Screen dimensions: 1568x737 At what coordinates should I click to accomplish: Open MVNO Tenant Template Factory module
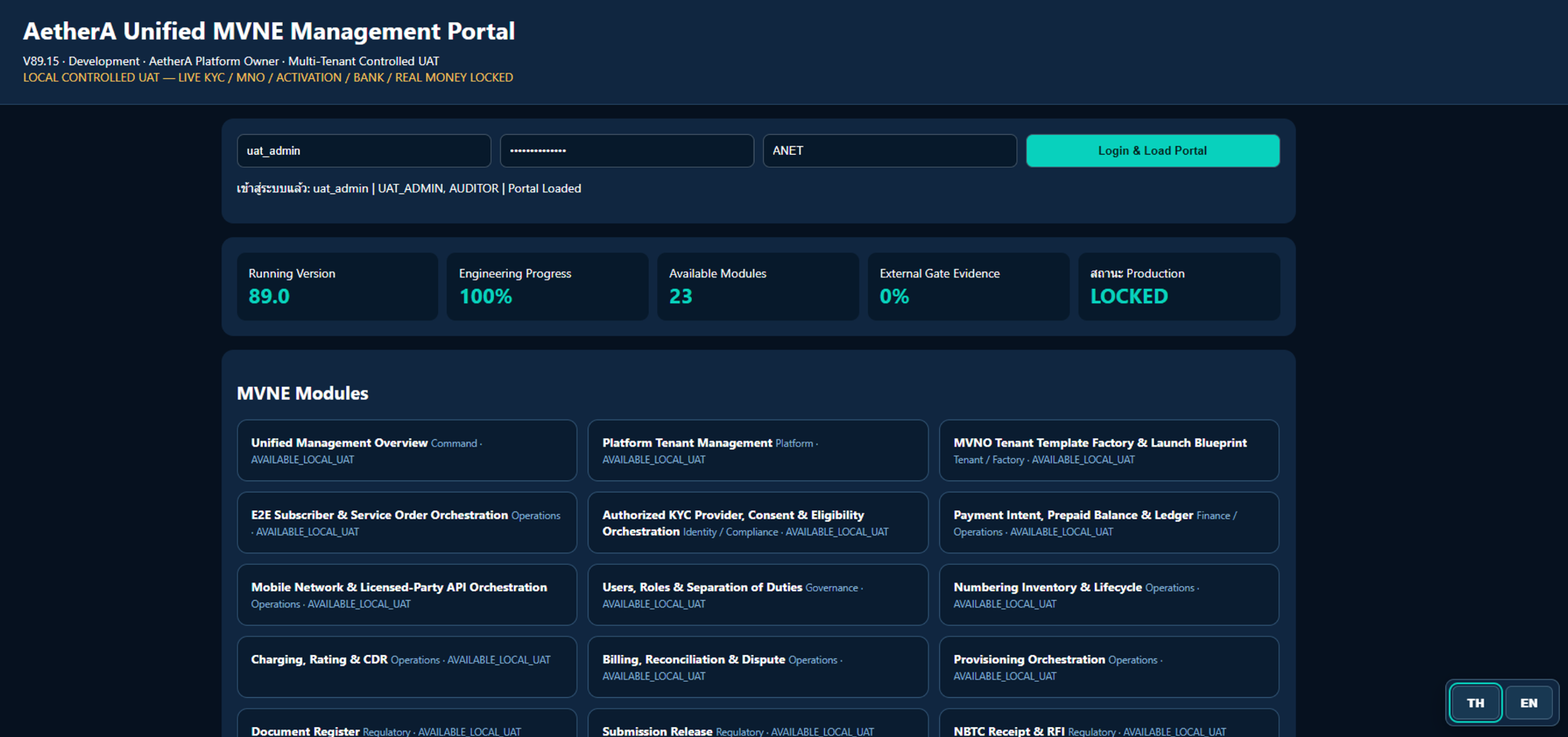(1108, 450)
